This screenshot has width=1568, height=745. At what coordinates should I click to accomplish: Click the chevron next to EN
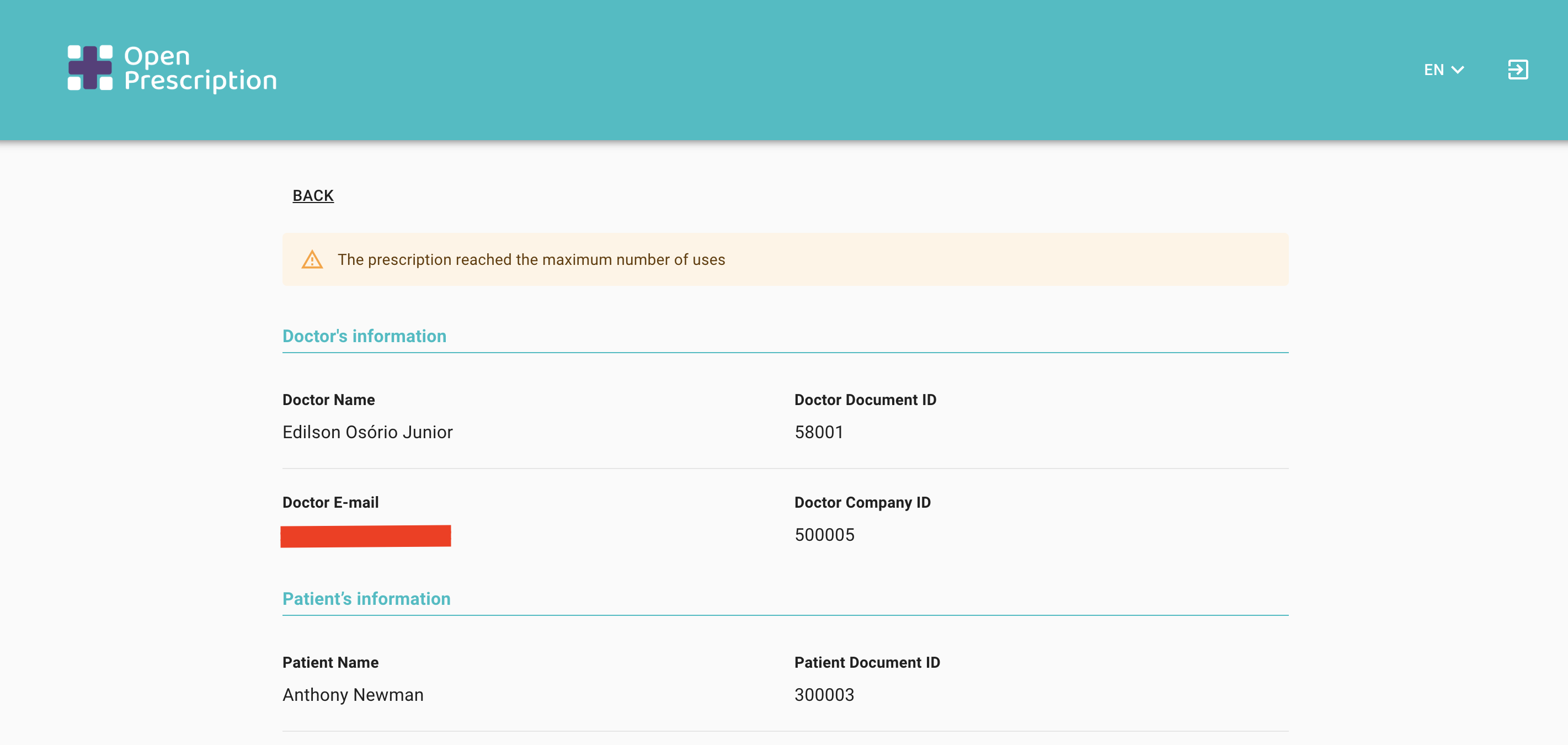tap(1458, 70)
